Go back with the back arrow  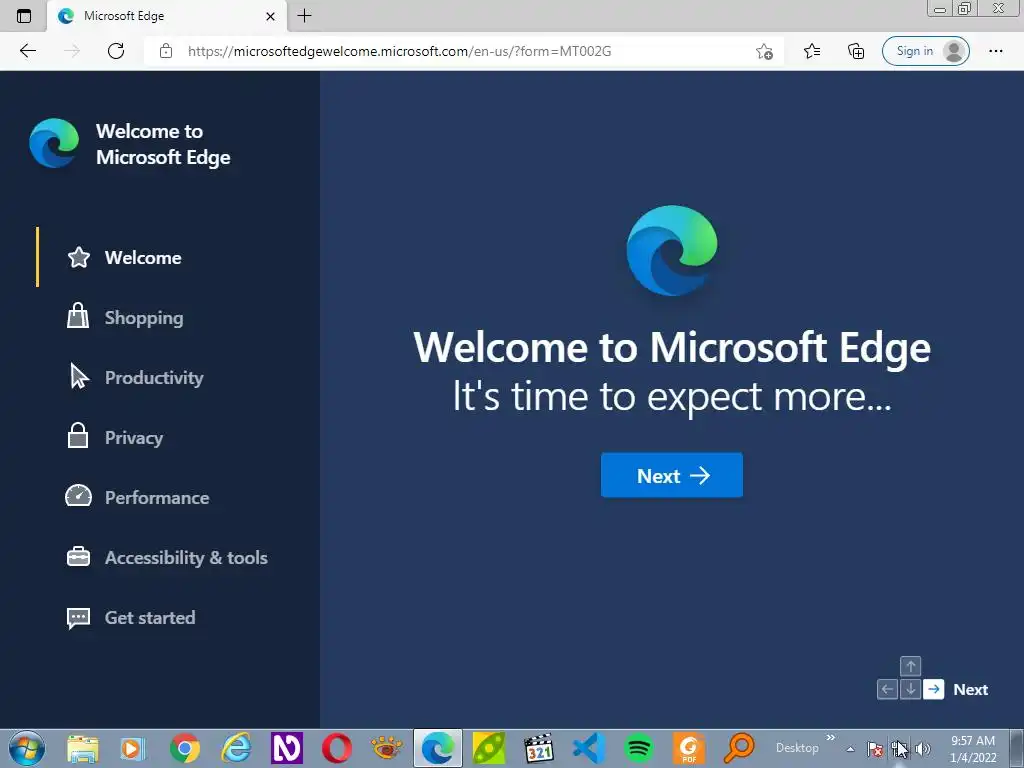pos(27,51)
